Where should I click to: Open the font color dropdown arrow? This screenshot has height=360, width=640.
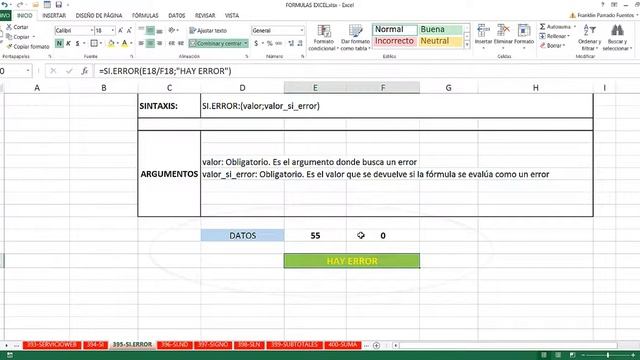[x=131, y=43]
